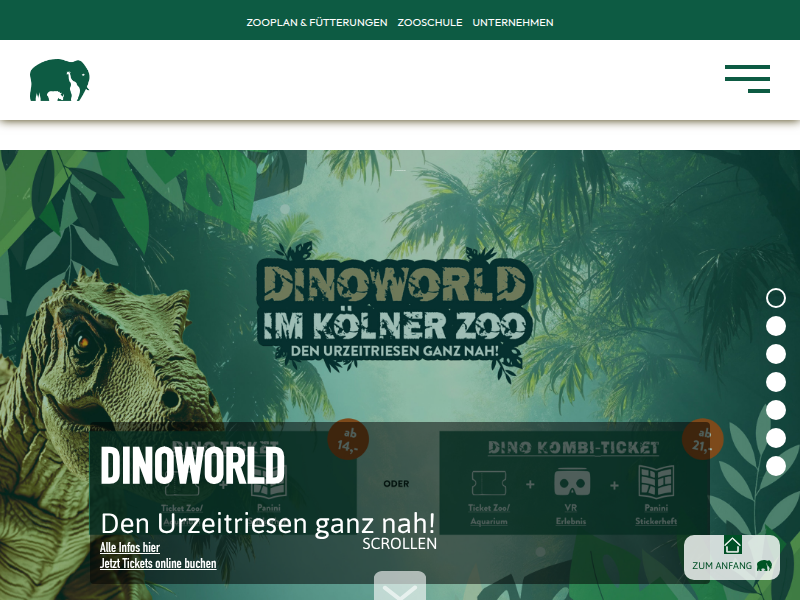Select the last carousel navigation dot

point(776,466)
